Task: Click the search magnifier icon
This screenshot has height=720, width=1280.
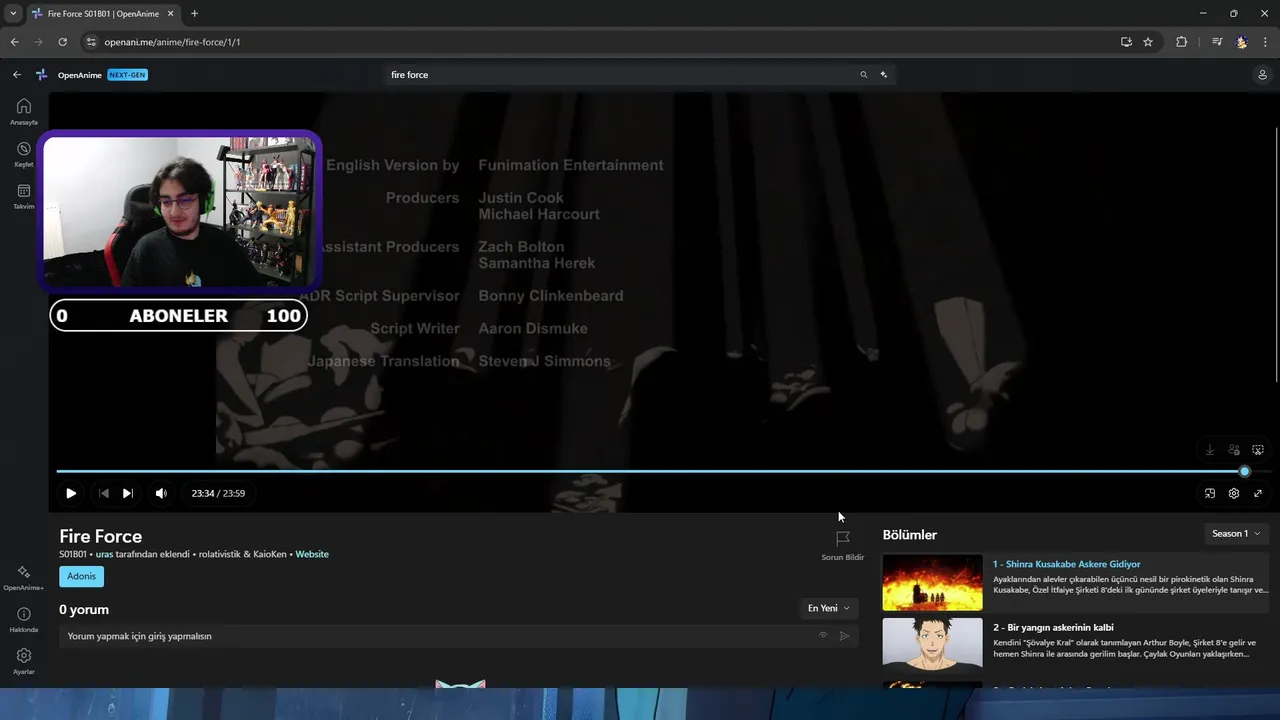Action: (x=864, y=75)
